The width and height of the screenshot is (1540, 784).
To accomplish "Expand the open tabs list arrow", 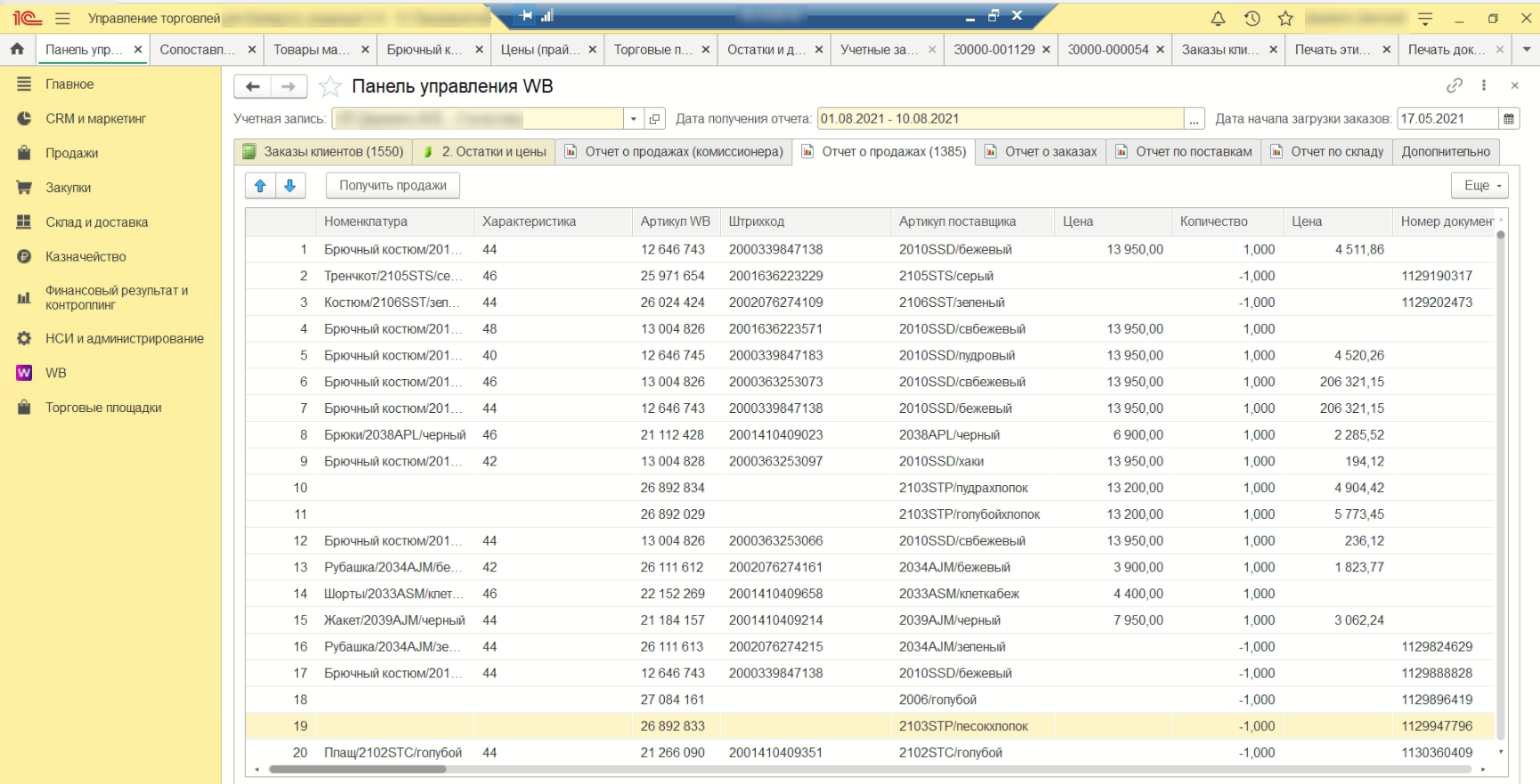I will [1527, 49].
